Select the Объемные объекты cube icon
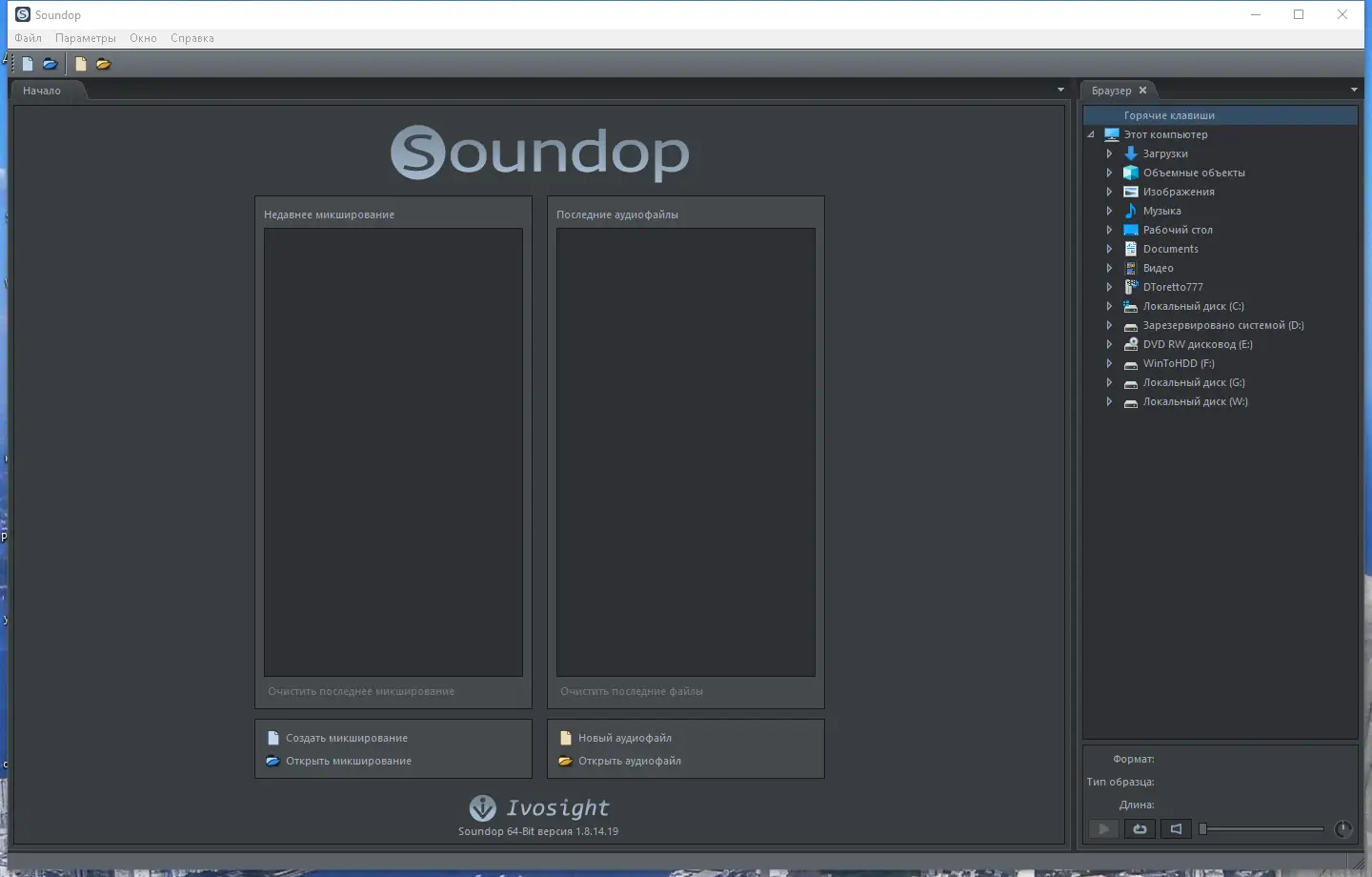 (1131, 173)
